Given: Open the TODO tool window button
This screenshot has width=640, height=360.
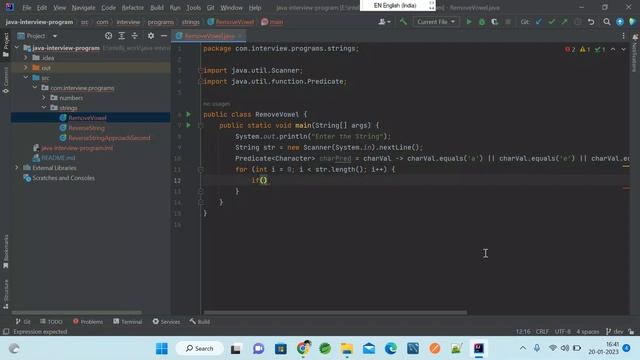Looking at the screenshot, I should [x=51, y=322].
